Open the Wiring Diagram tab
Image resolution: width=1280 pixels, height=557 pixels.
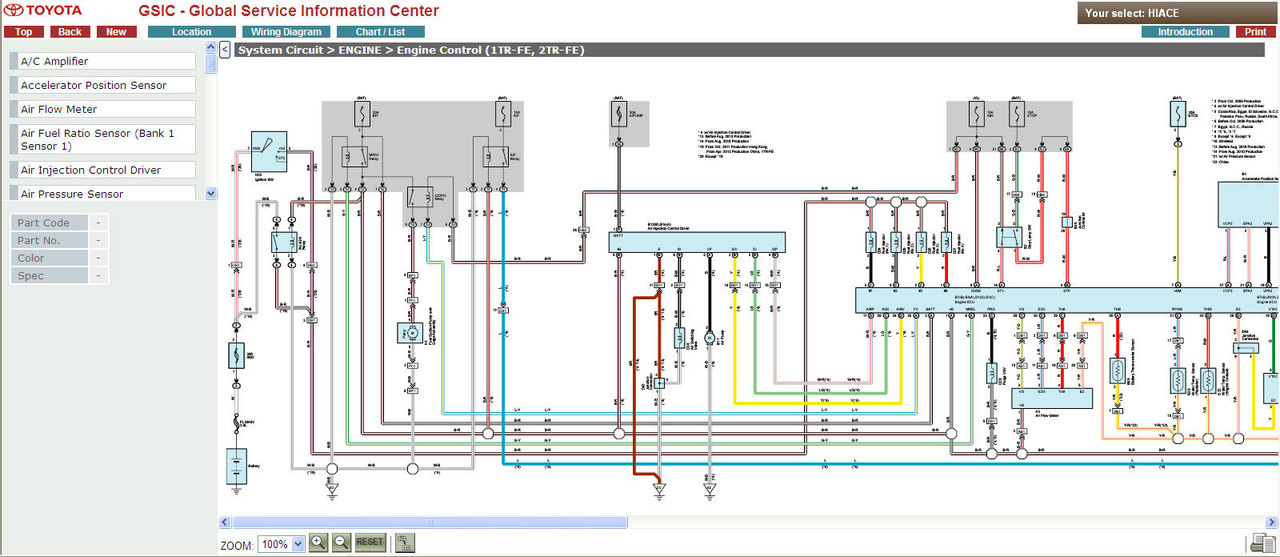click(x=286, y=32)
